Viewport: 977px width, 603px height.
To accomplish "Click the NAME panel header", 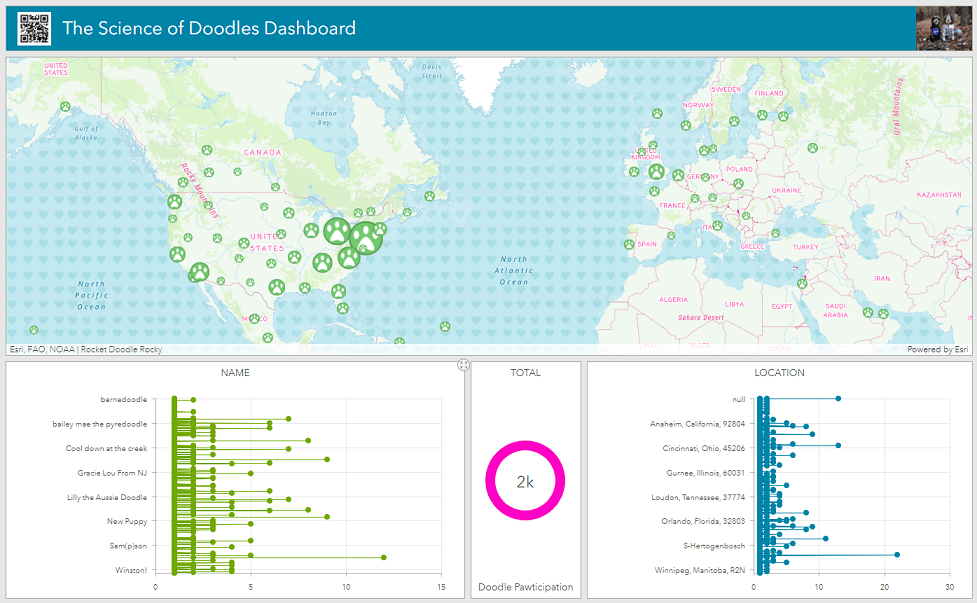I will tap(236, 372).
